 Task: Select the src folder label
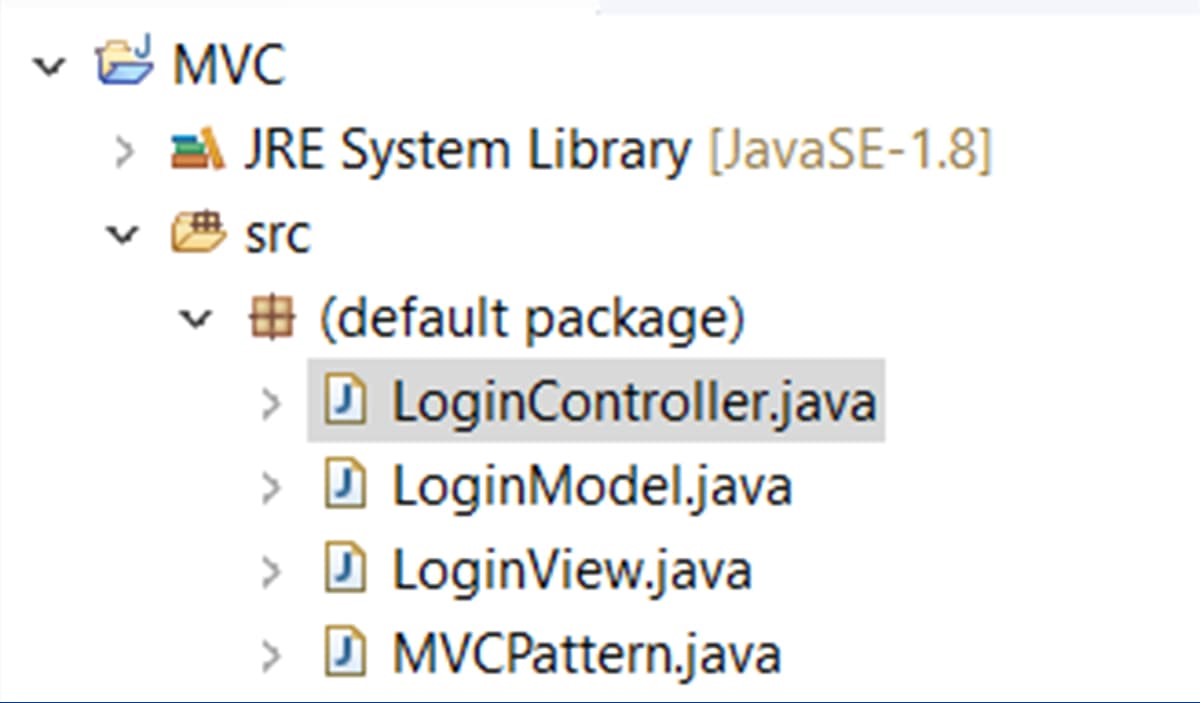pos(277,236)
